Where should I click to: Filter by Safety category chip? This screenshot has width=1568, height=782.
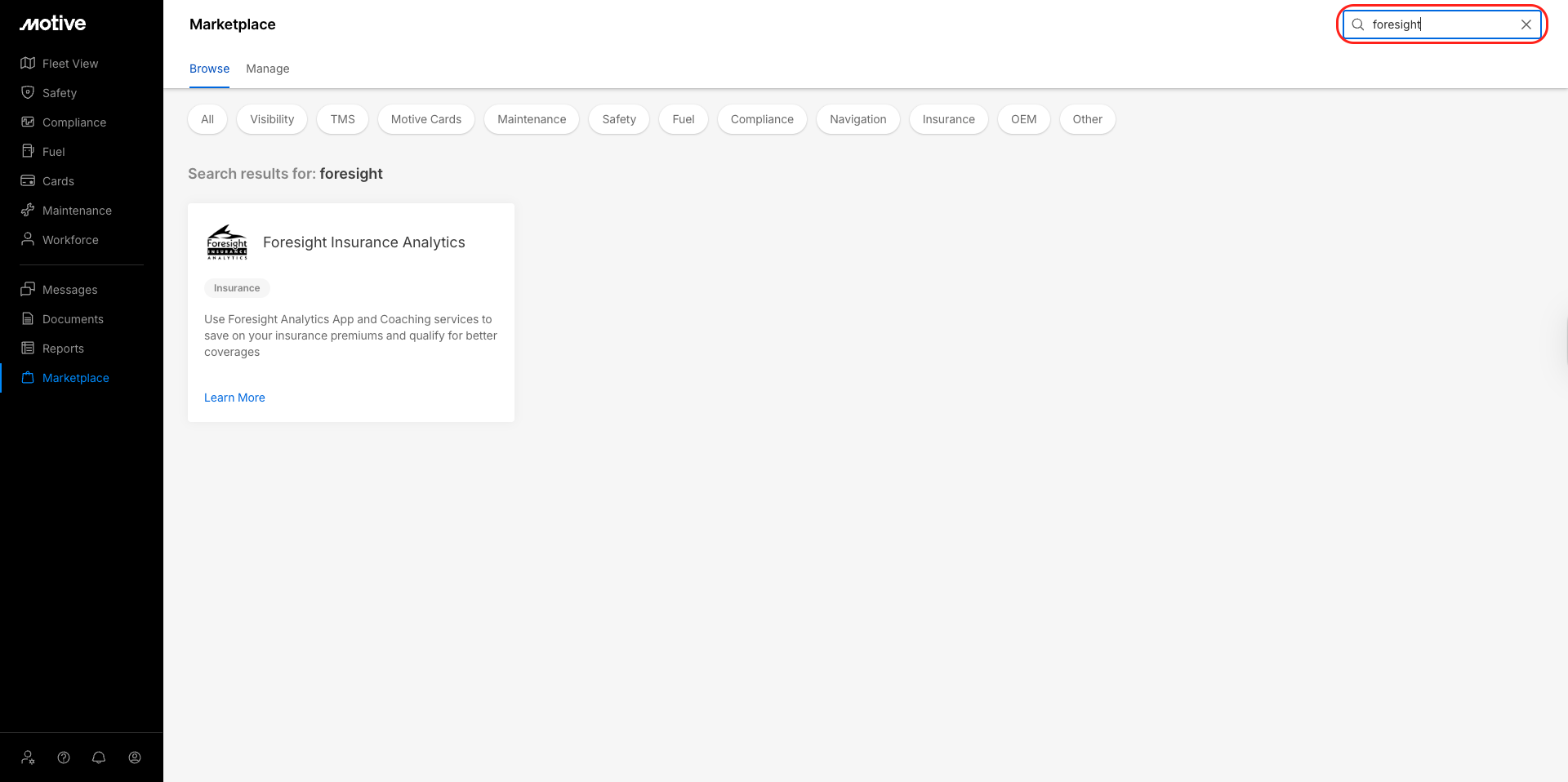tap(619, 119)
